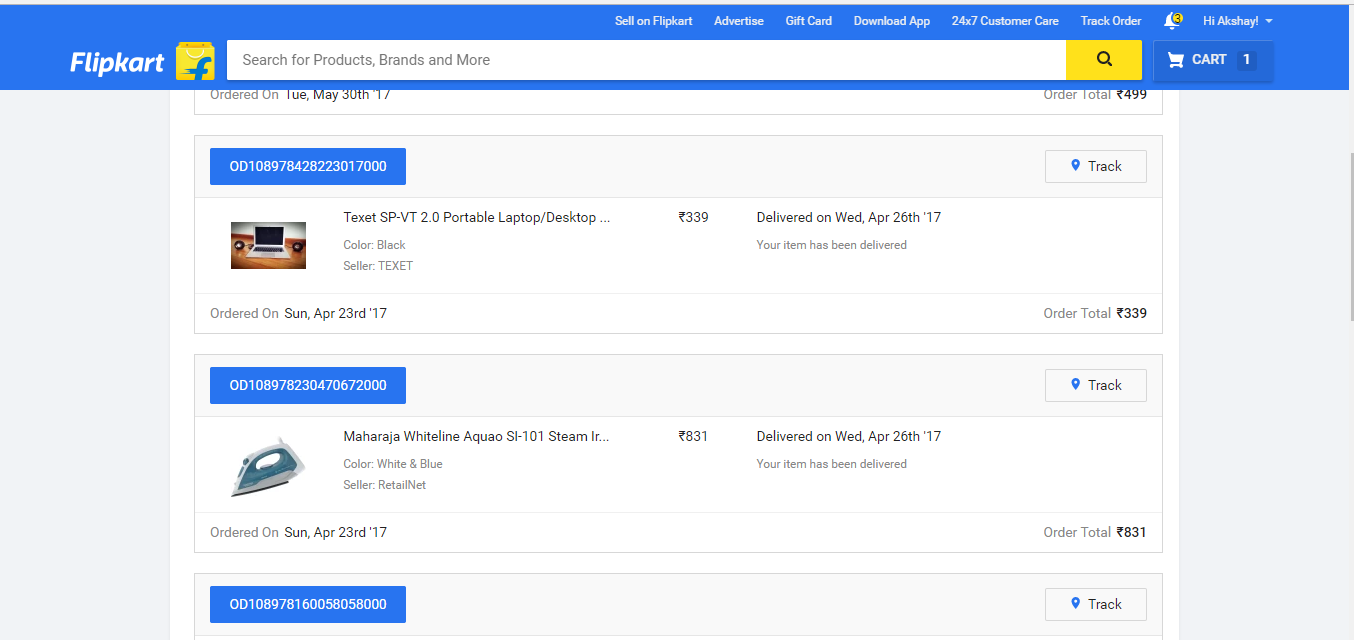Click the shopping cart icon
The height and width of the screenshot is (640, 1354).
1176,60
